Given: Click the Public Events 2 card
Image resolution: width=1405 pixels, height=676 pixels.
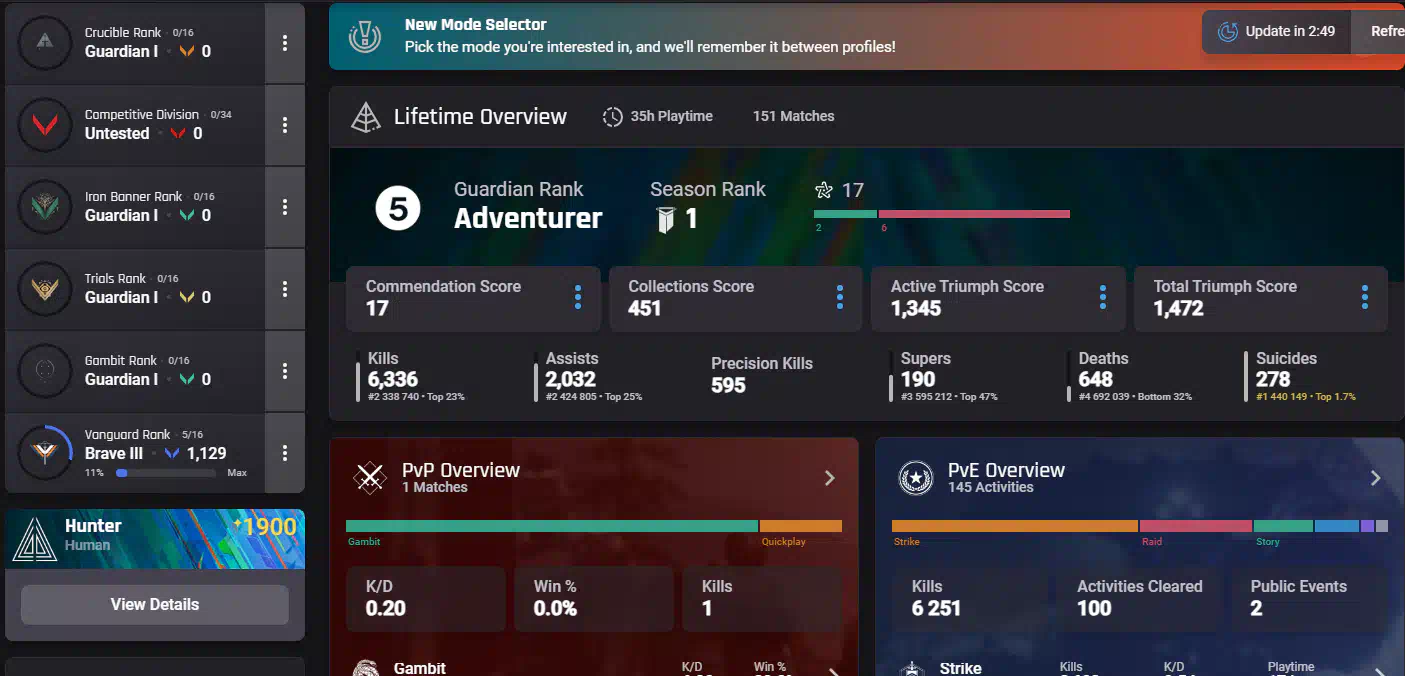Looking at the screenshot, I should [1311, 599].
